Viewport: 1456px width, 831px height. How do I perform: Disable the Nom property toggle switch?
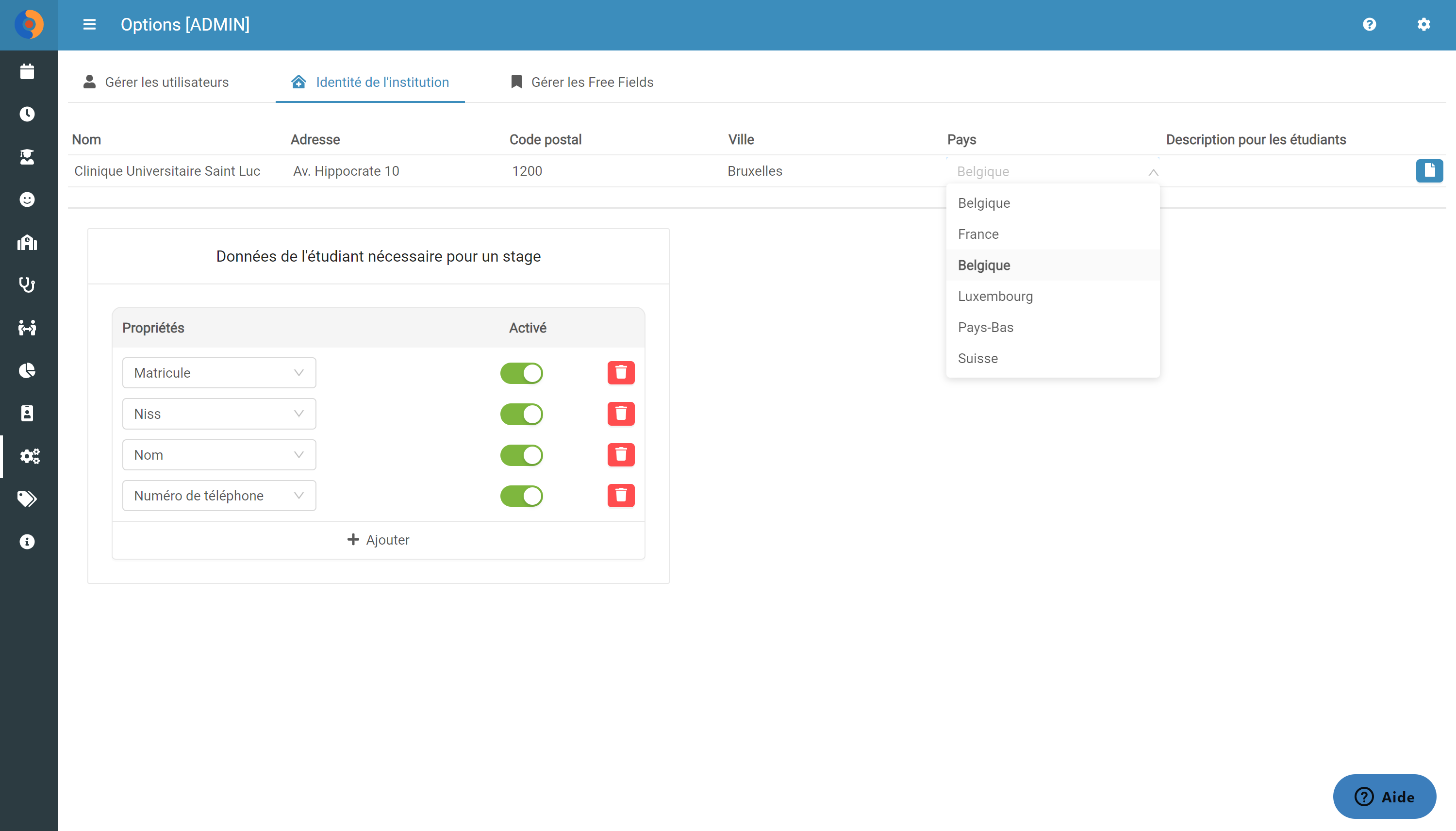pyautogui.click(x=521, y=455)
